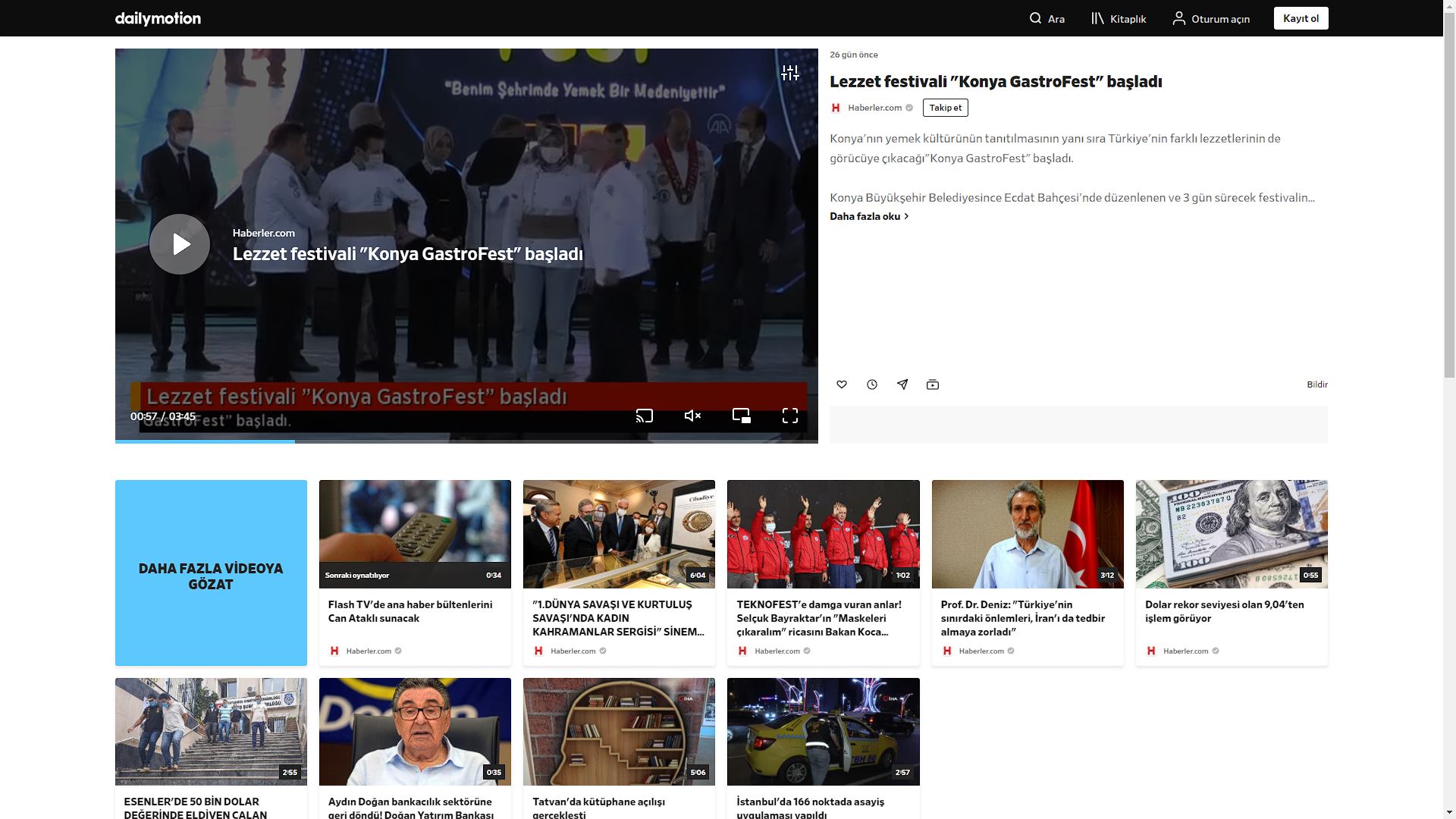Click the Takip et follow button
This screenshot has height=819, width=1456.
(x=945, y=108)
